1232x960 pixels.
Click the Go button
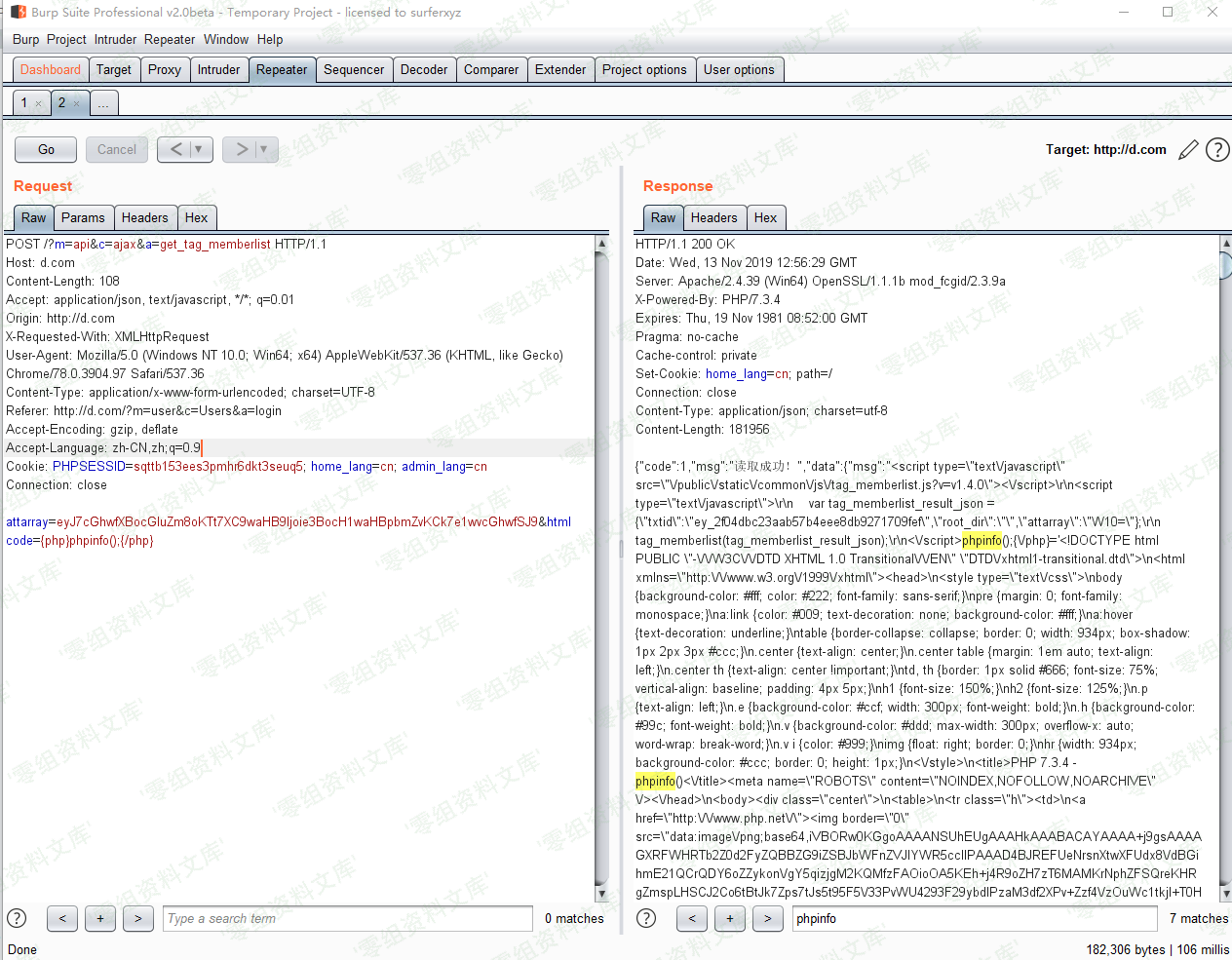pyautogui.click(x=46, y=149)
